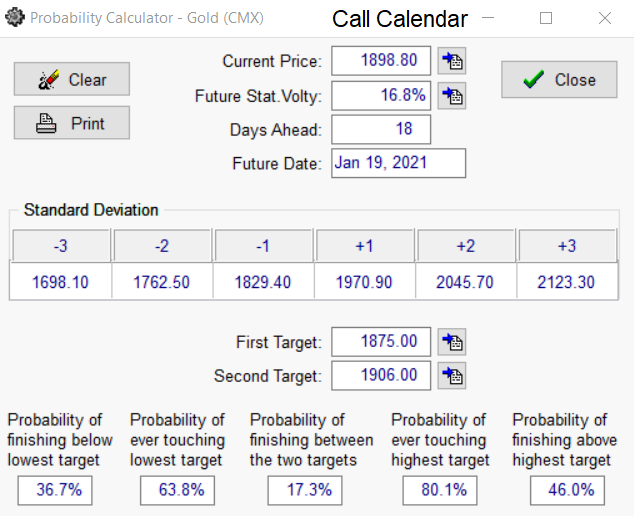
Task: Focus the Current Price field showing 1898.80
Action: [381, 61]
